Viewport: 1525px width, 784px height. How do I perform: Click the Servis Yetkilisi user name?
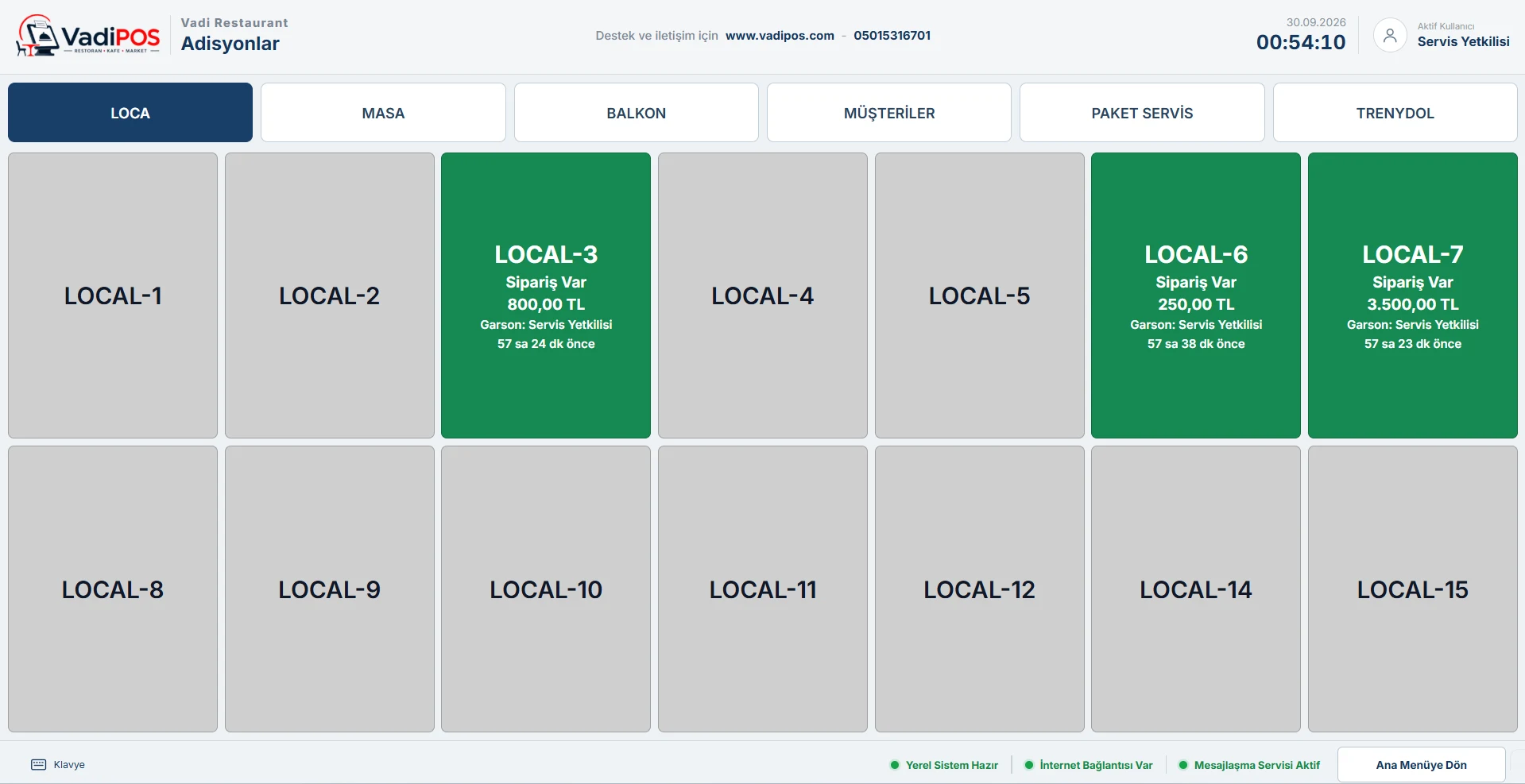[1463, 41]
